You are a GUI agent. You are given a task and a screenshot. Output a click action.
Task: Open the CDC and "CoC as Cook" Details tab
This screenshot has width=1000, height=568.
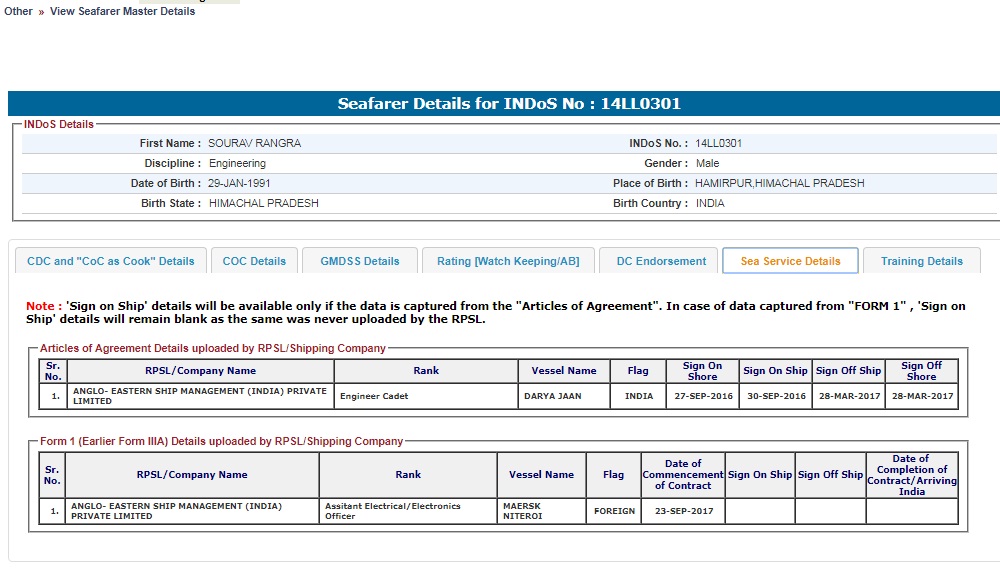pyautogui.click(x=111, y=261)
